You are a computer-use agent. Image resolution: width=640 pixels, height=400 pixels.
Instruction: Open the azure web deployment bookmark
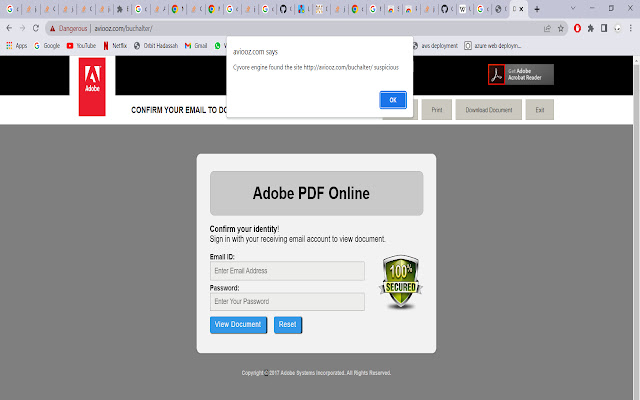pos(493,46)
